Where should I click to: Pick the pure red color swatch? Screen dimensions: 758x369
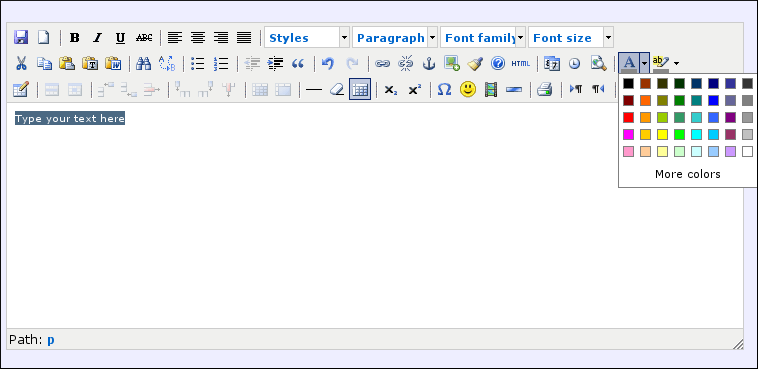pos(628,118)
